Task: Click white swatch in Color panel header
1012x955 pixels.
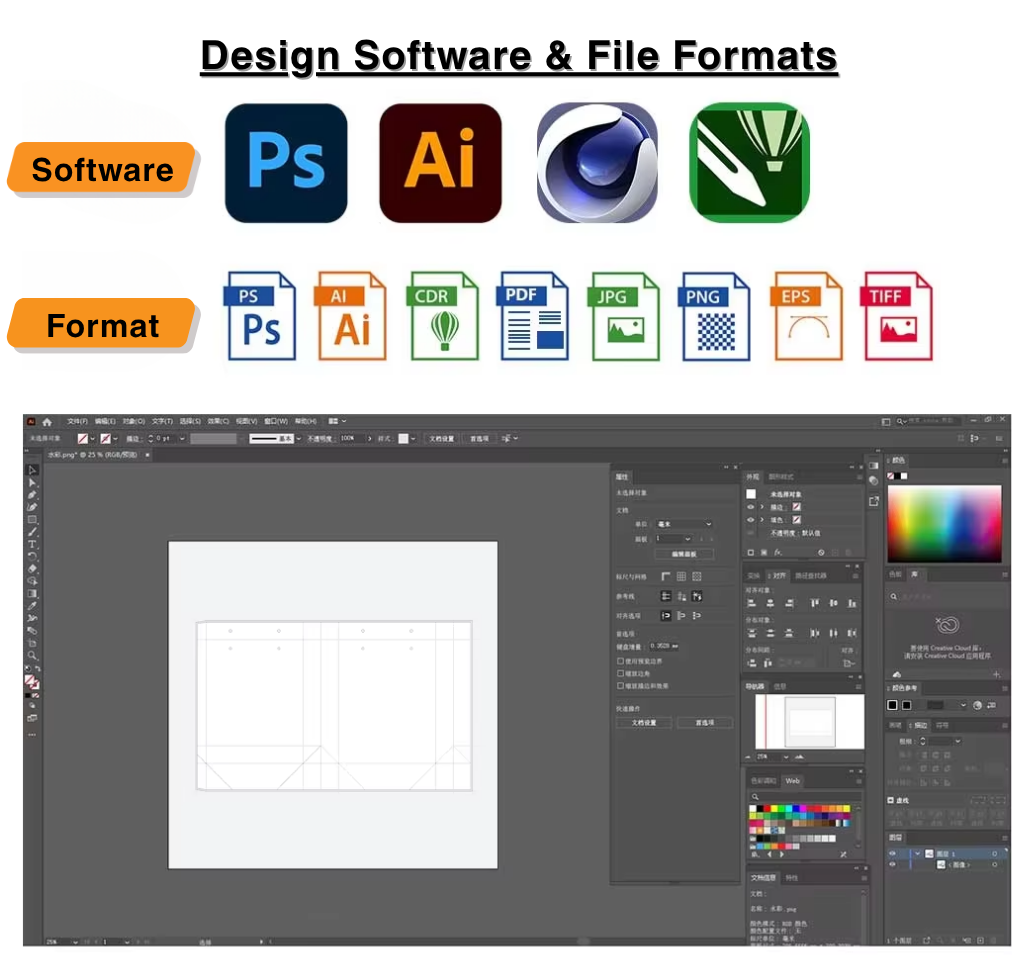Action: click(x=904, y=476)
